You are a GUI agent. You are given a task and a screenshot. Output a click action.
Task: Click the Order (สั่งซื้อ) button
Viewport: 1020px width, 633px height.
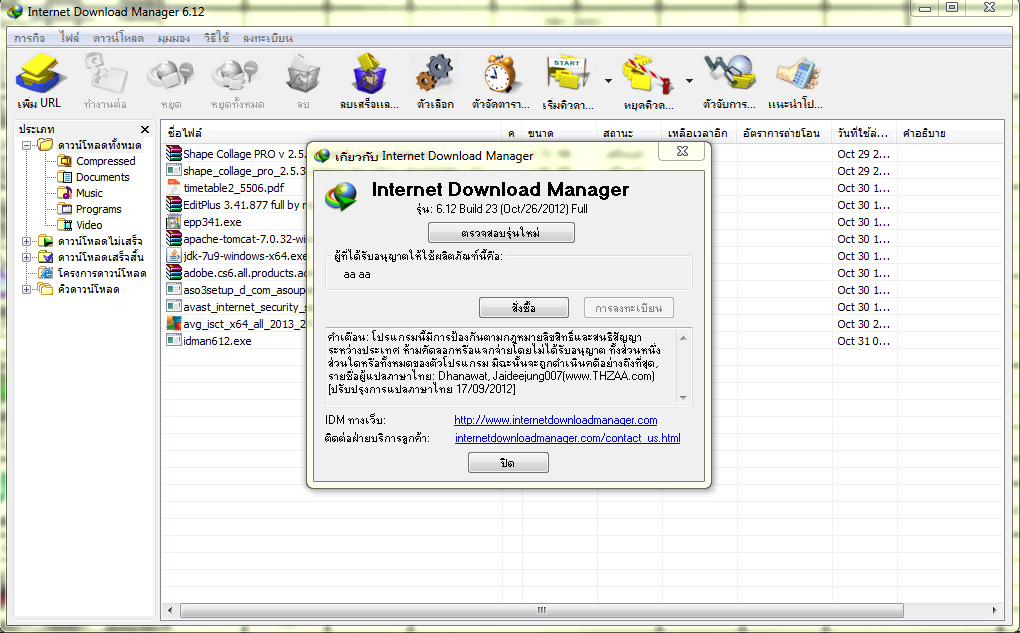pos(524,308)
